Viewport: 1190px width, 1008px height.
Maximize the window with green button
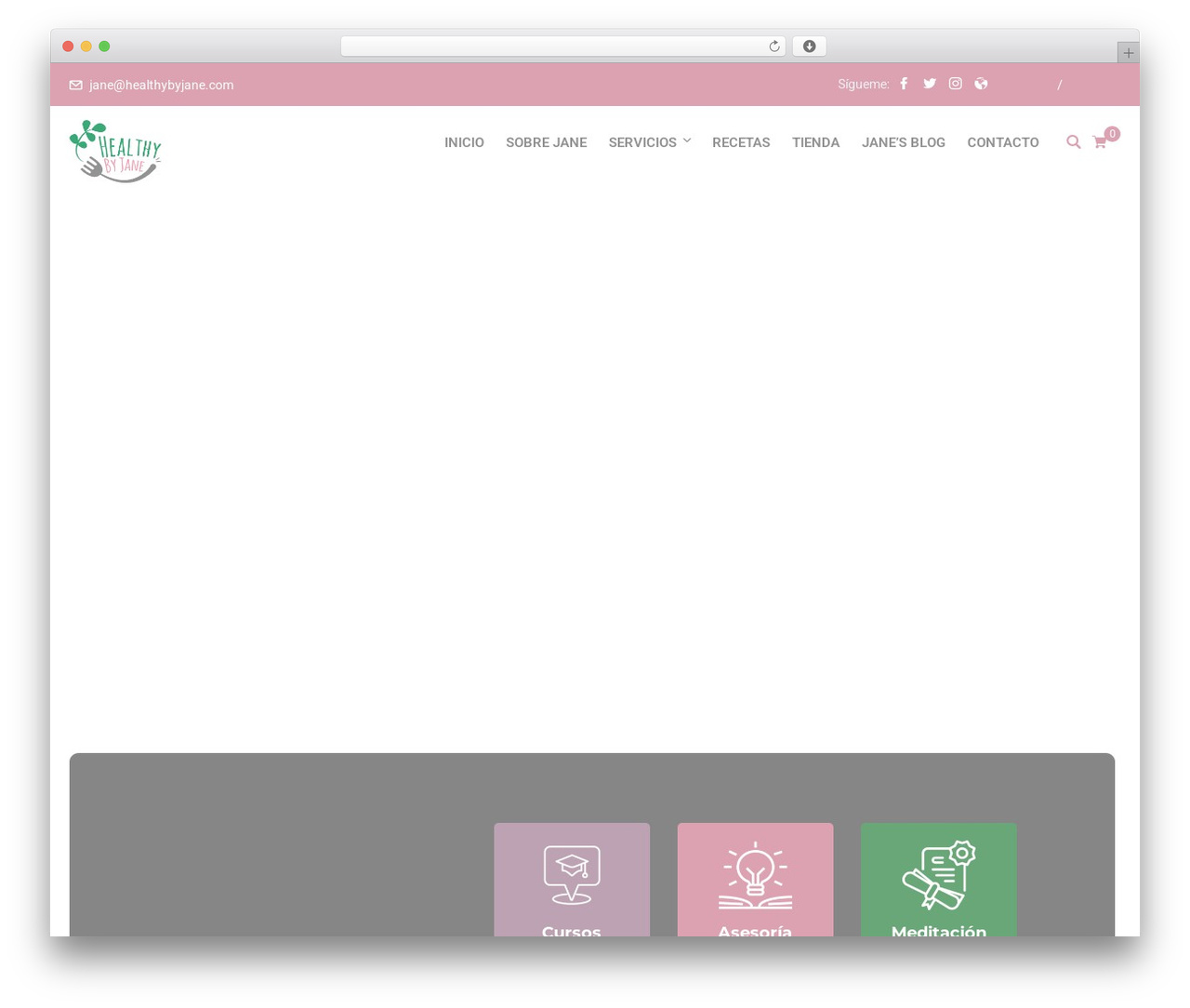point(104,46)
